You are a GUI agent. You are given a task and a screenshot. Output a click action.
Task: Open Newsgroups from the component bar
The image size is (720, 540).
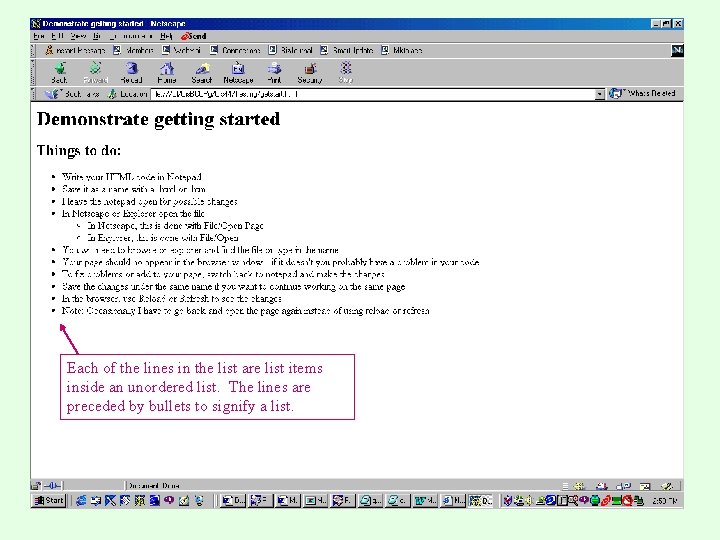[x=623, y=485]
